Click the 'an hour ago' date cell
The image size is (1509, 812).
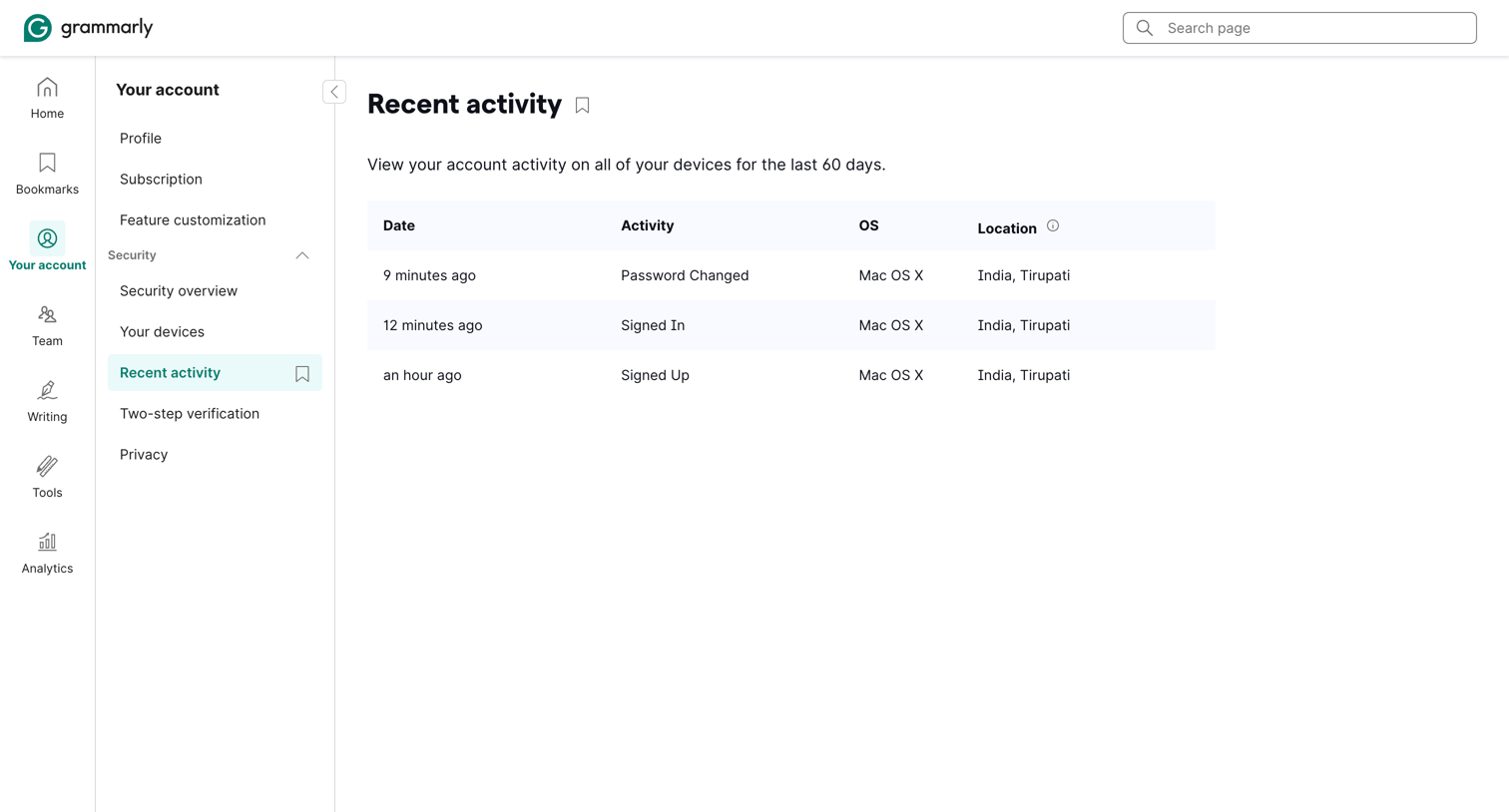(x=422, y=375)
